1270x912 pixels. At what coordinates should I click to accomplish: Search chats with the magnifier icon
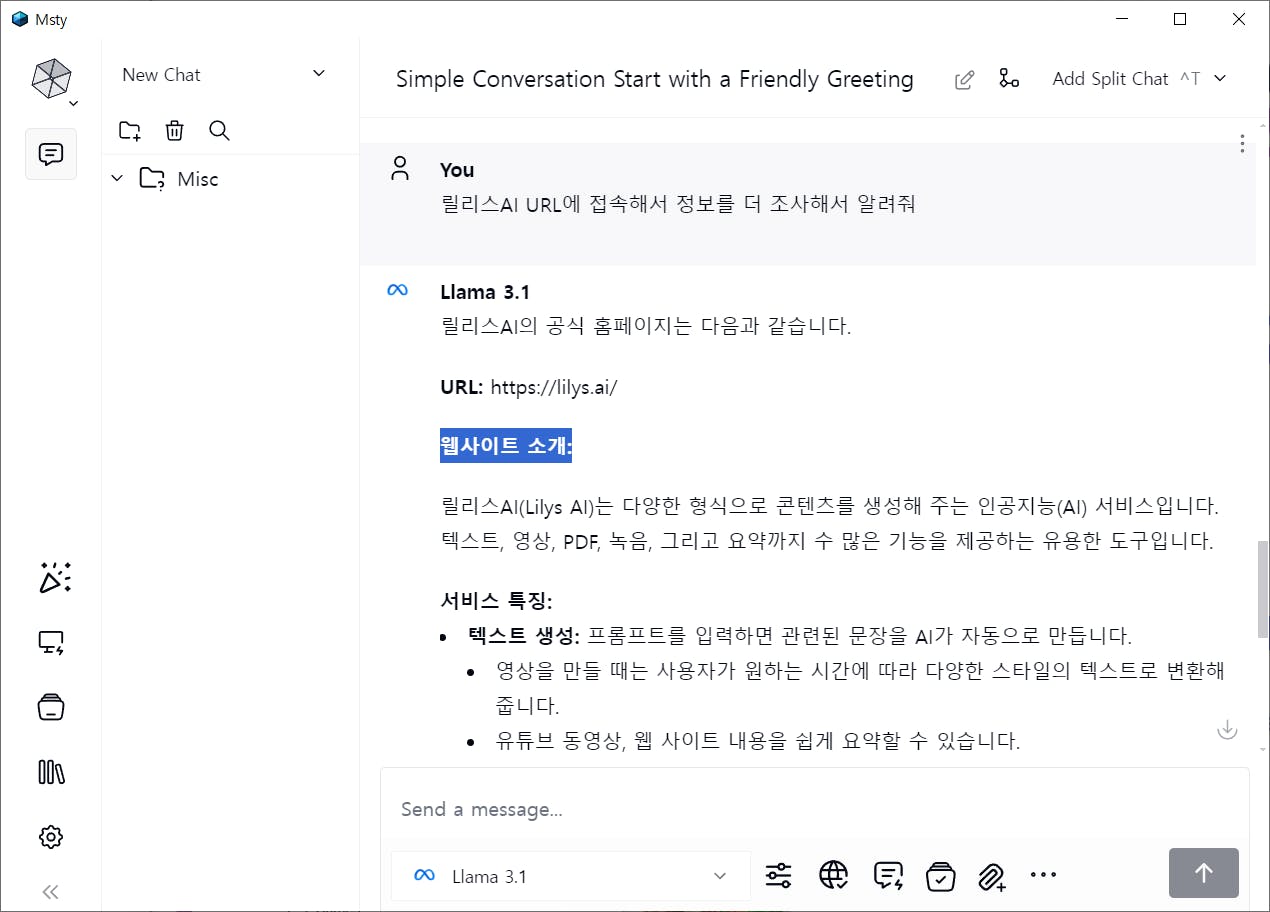pyautogui.click(x=219, y=130)
